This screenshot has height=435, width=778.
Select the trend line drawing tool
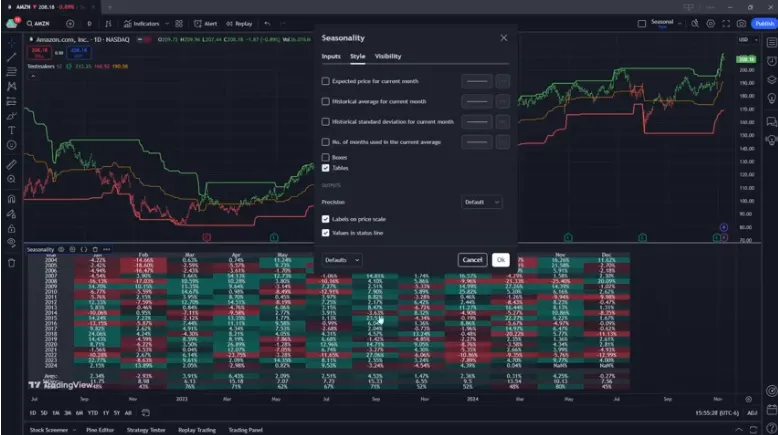pyautogui.click(x=11, y=57)
